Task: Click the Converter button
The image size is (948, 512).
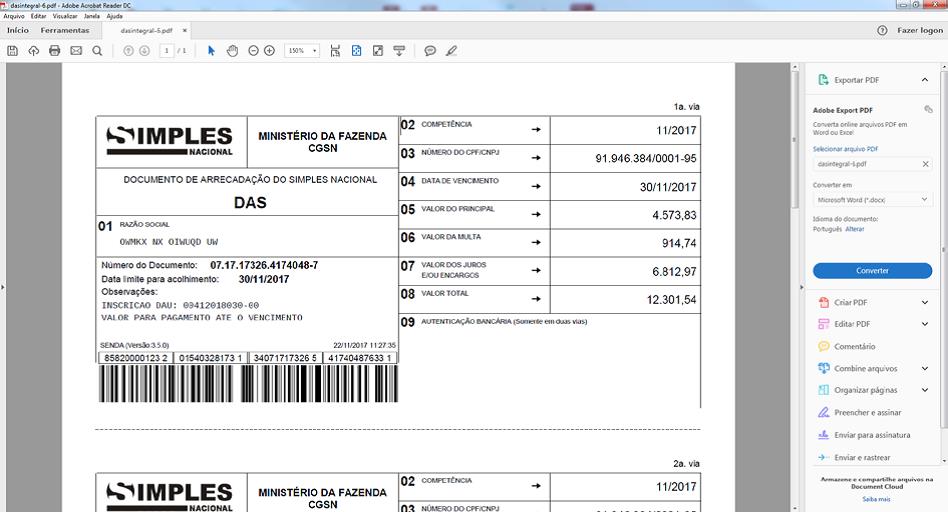Action: coord(872,271)
